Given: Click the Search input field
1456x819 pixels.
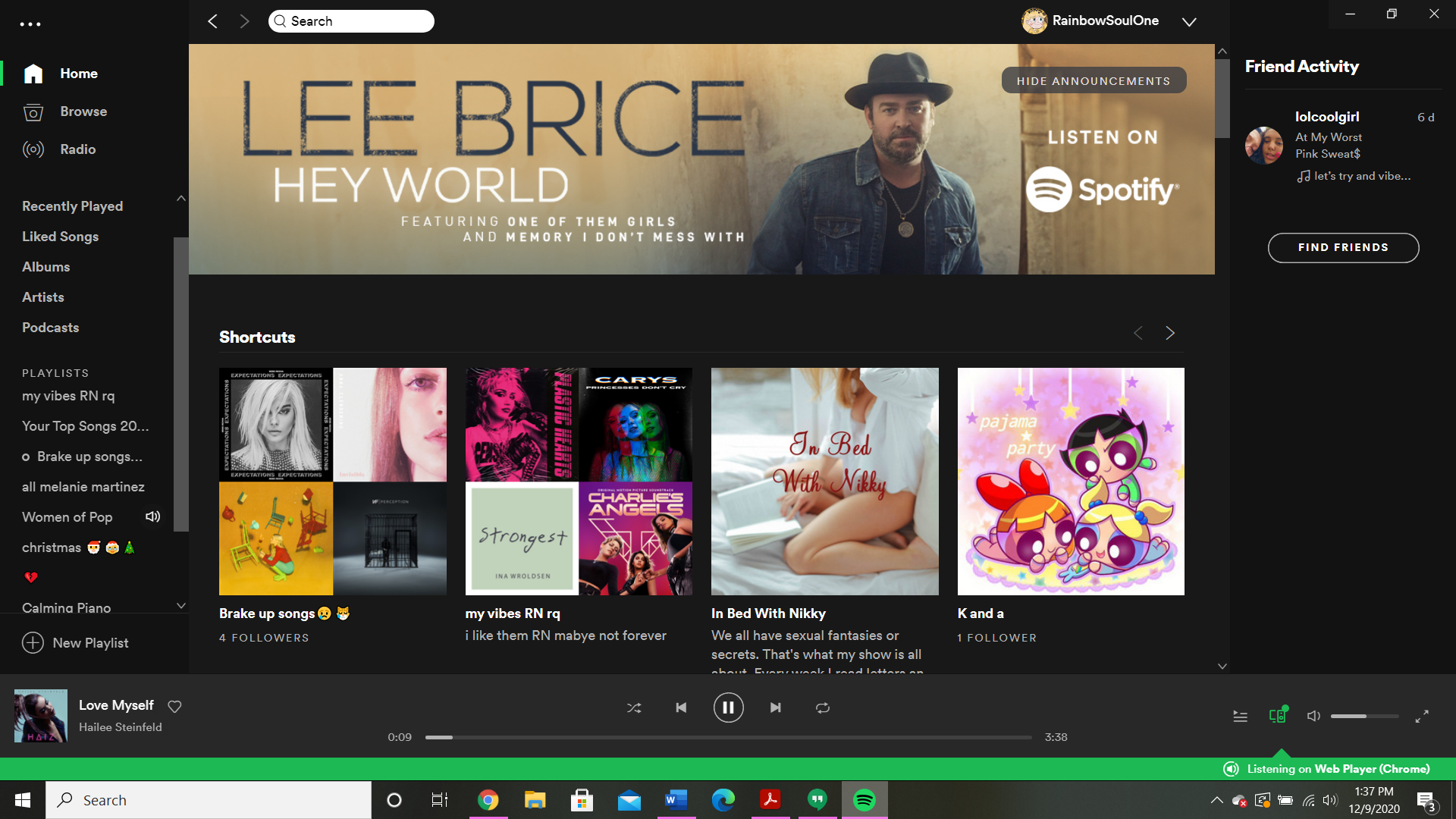Looking at the screenshot, I should (x=351, y=21).
